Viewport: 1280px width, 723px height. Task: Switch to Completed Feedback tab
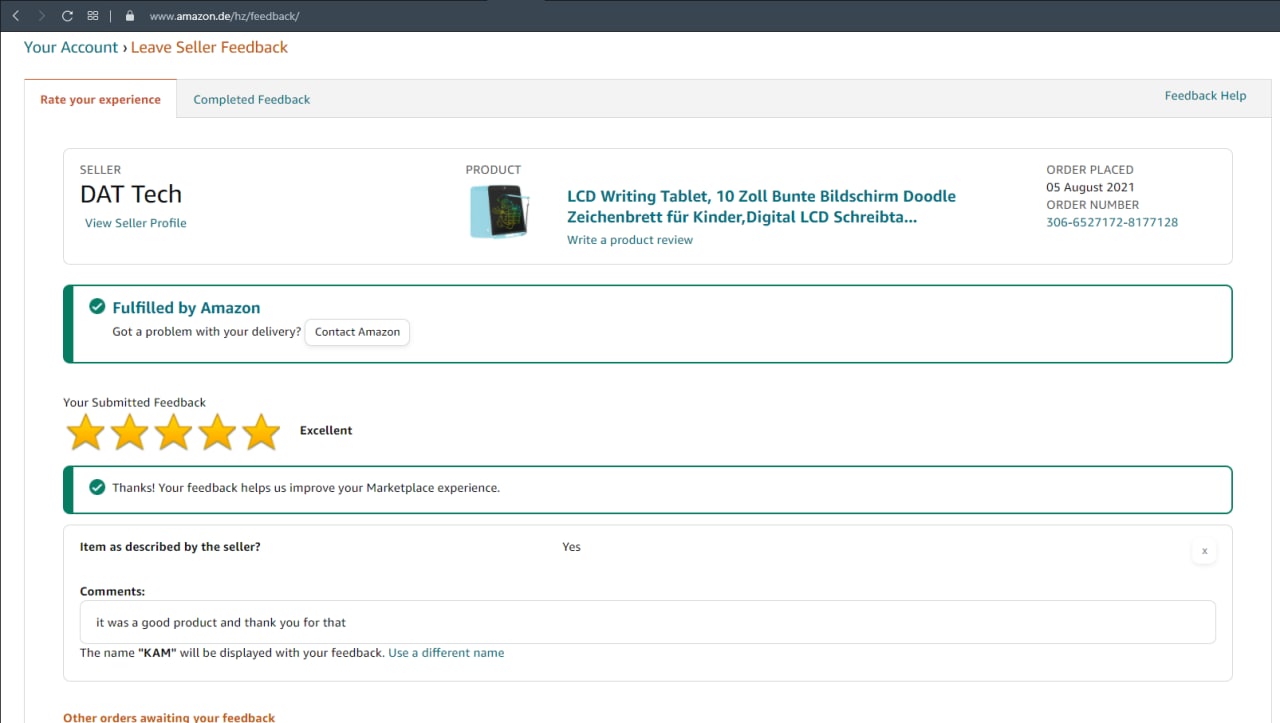pyautogui.click(x=251, y=99)
